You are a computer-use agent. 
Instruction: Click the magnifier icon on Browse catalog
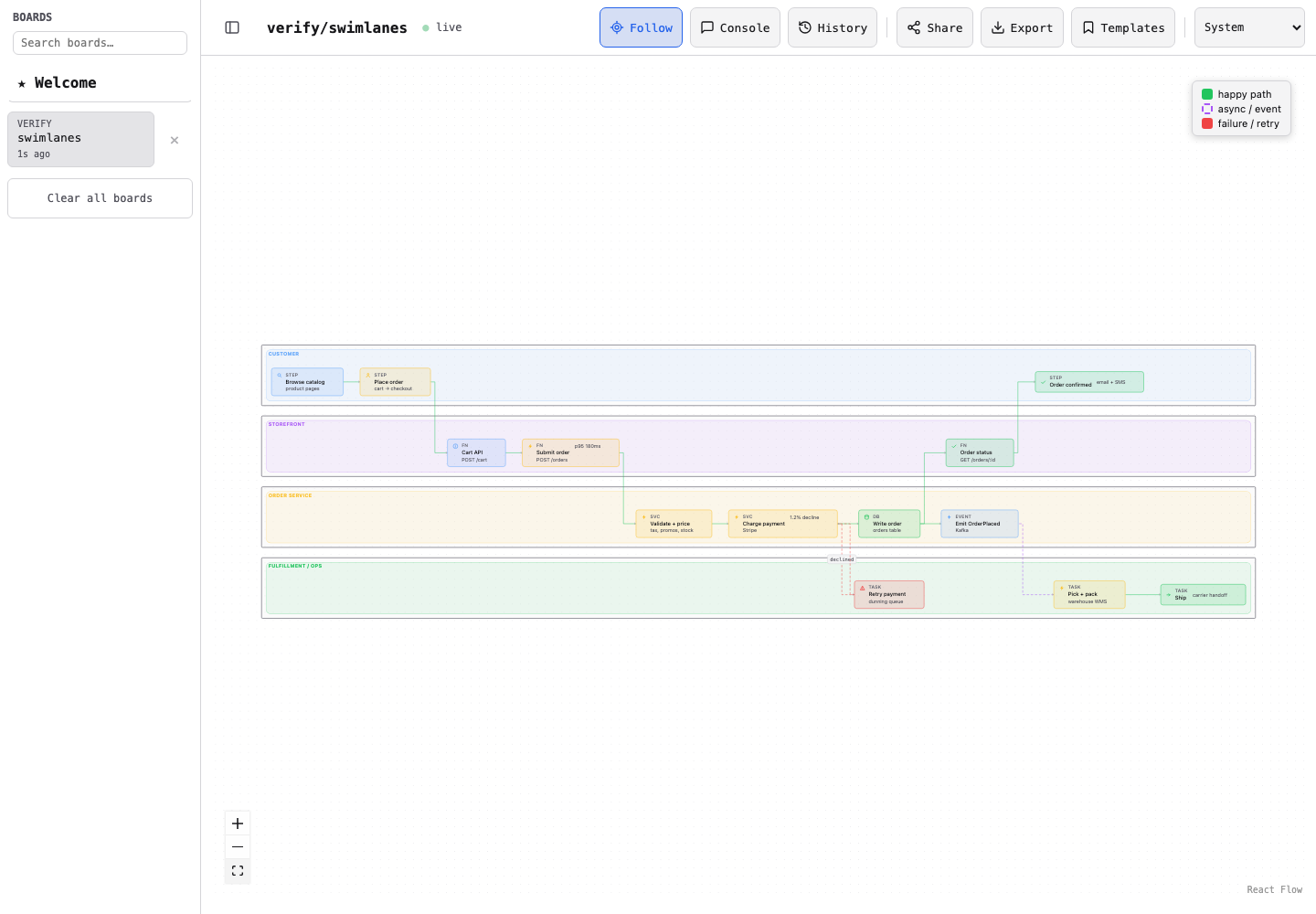coord(280,375)
